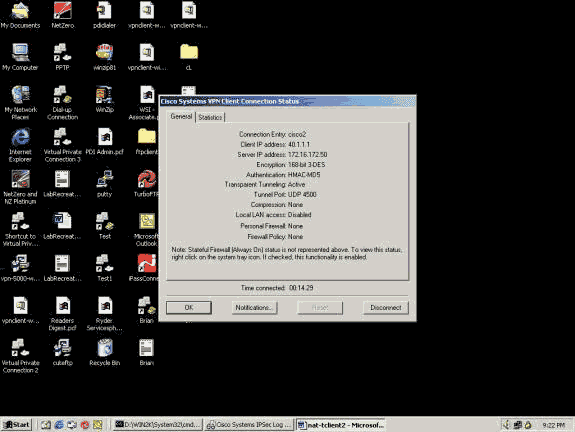
Task: Click the OK button
Action: 189,308
